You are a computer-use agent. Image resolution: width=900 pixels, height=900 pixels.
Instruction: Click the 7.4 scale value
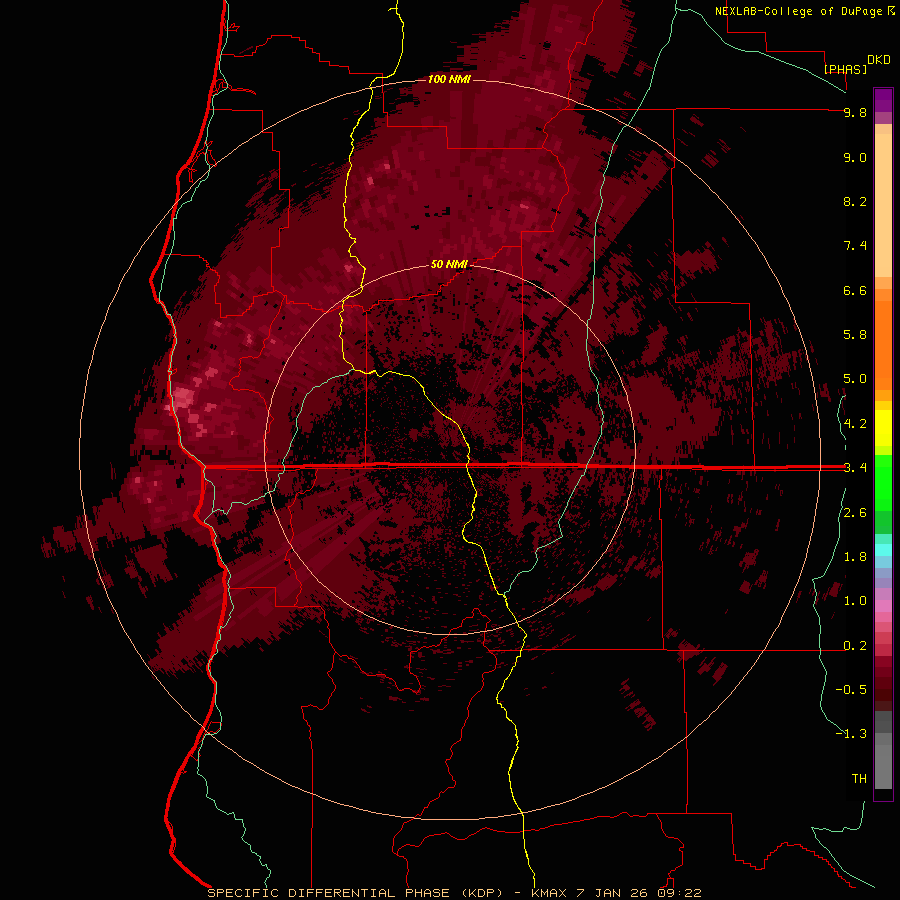855,246
